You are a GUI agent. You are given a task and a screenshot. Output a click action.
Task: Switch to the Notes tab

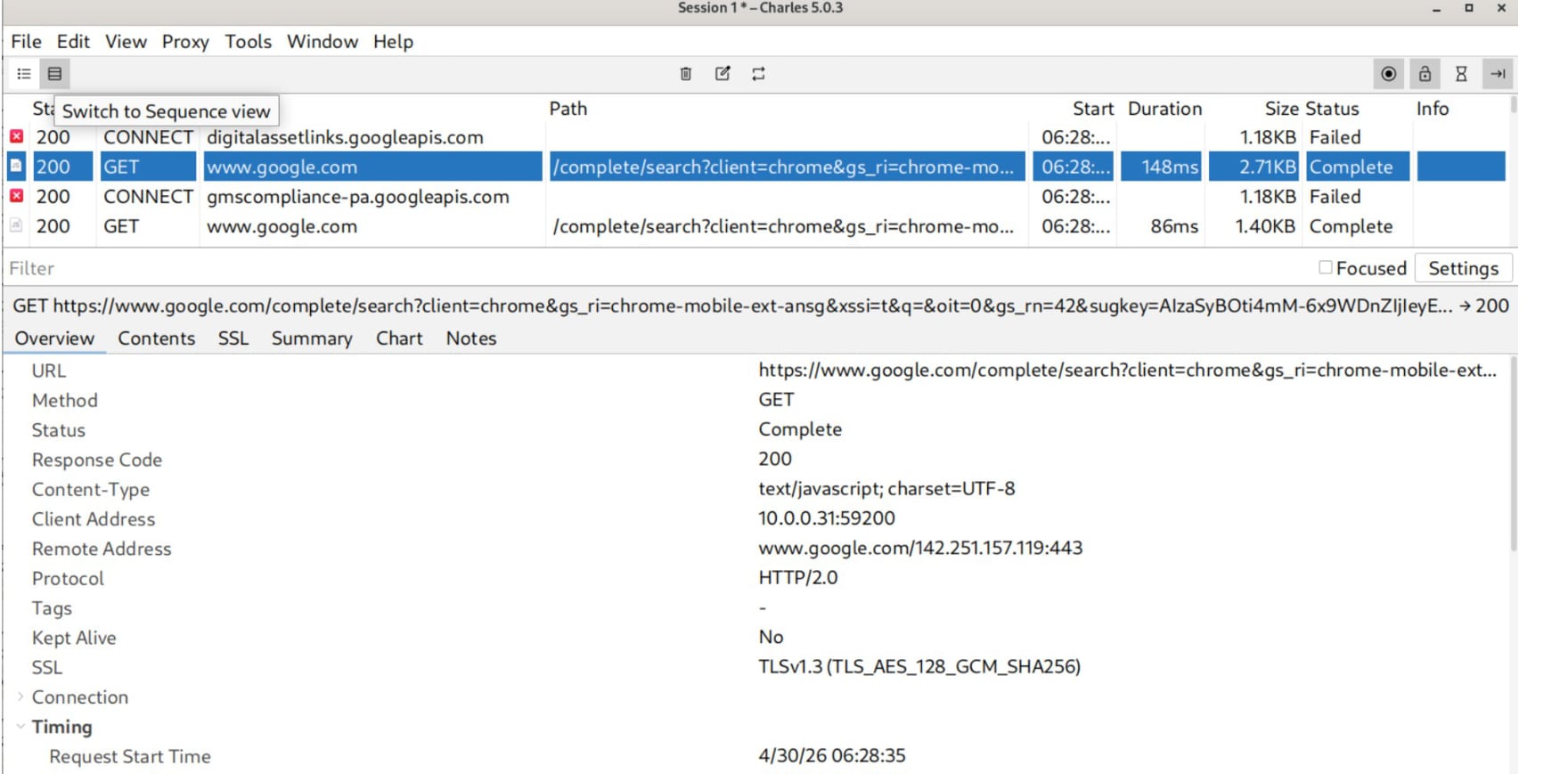(x=471, y=338)
